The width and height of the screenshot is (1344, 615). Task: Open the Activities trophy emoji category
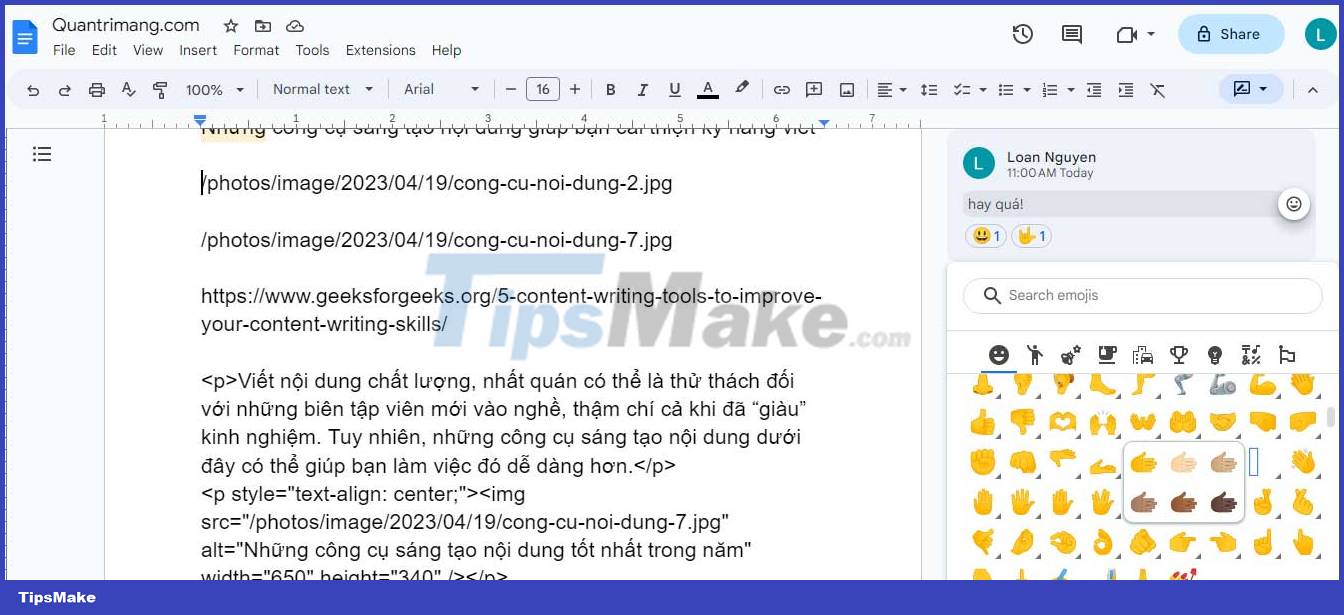(x=1179, y=355)
